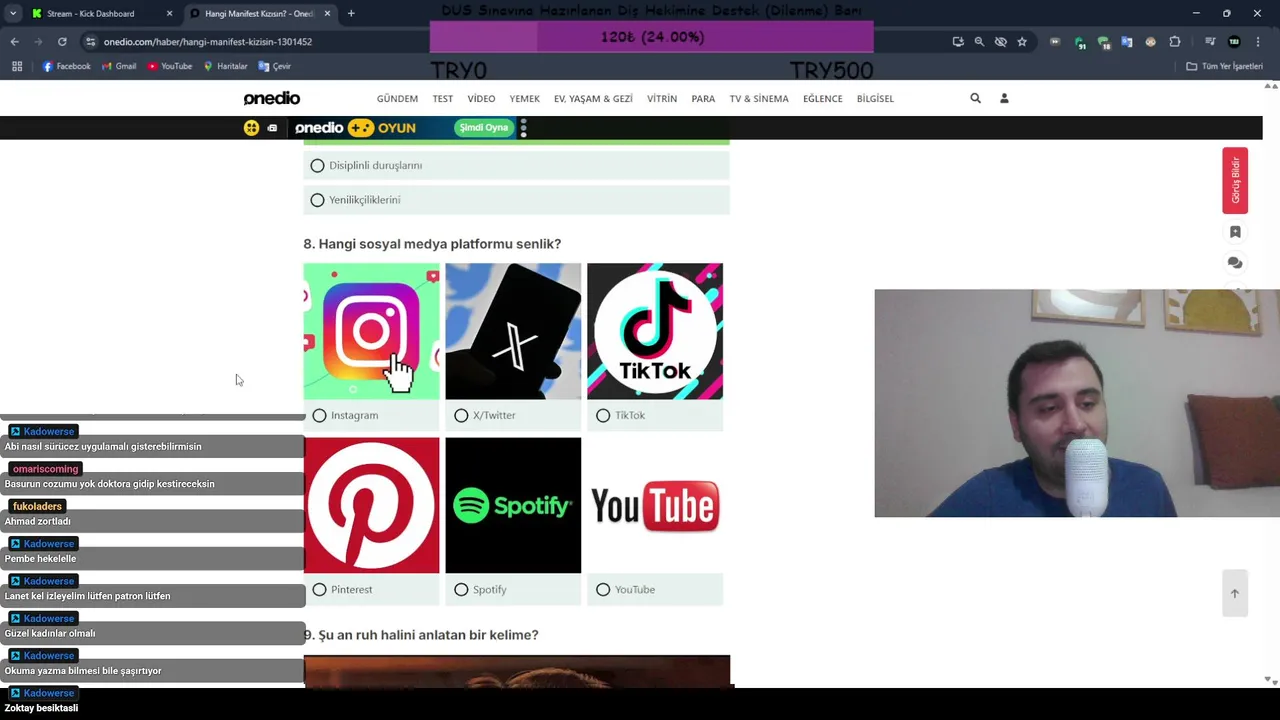
Task: Click the Onedio OYUN banner logo
Action: (x=355, y=128)
